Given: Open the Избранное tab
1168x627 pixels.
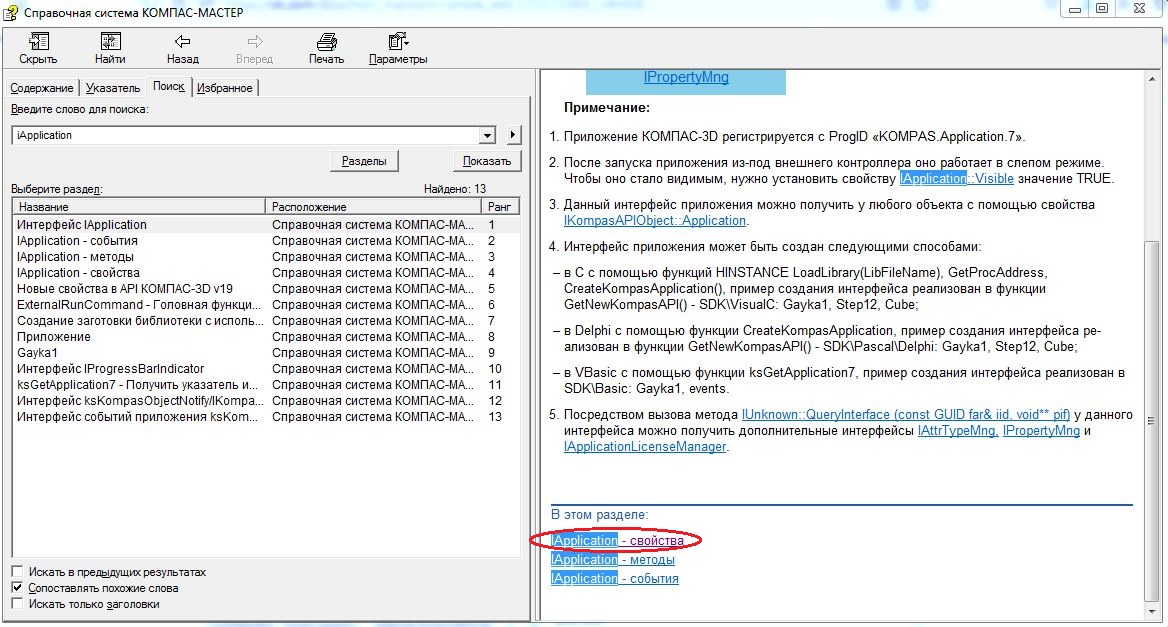Looking at the screenshot, I should 224,88.
